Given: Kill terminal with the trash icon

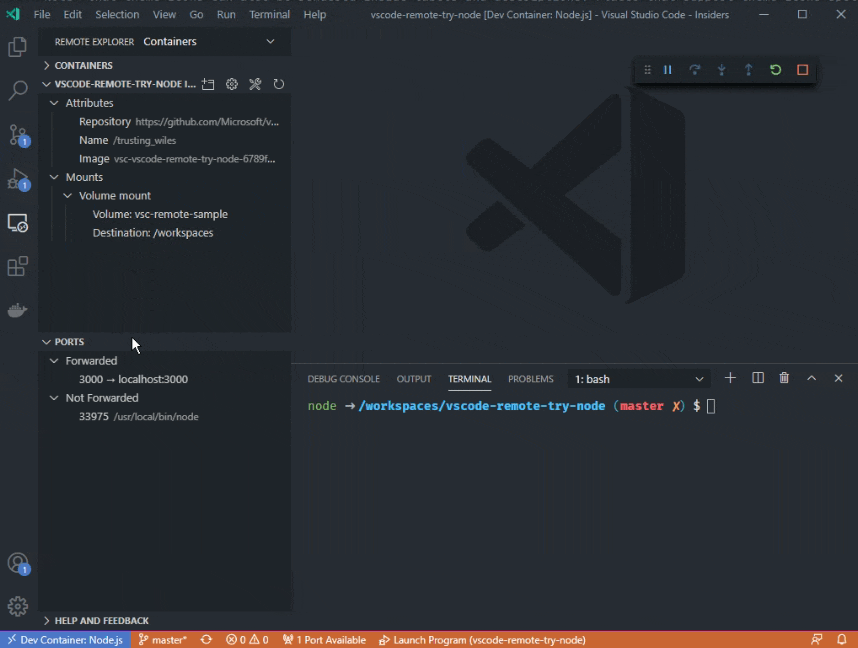Looking at the screenshot, I should pyautogui.click(x=784, y=378).
